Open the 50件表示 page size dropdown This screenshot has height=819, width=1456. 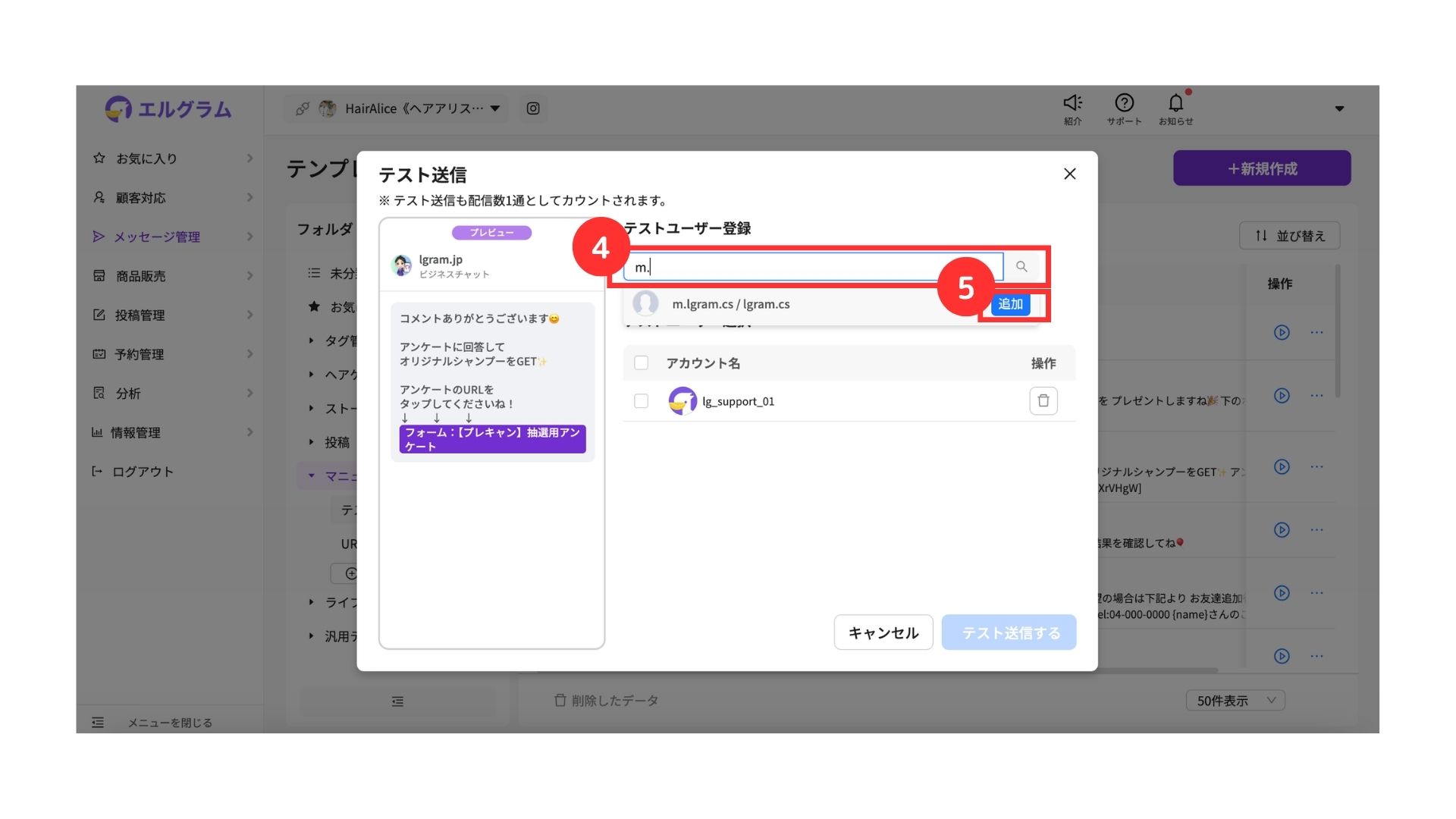click(1235, 701)
